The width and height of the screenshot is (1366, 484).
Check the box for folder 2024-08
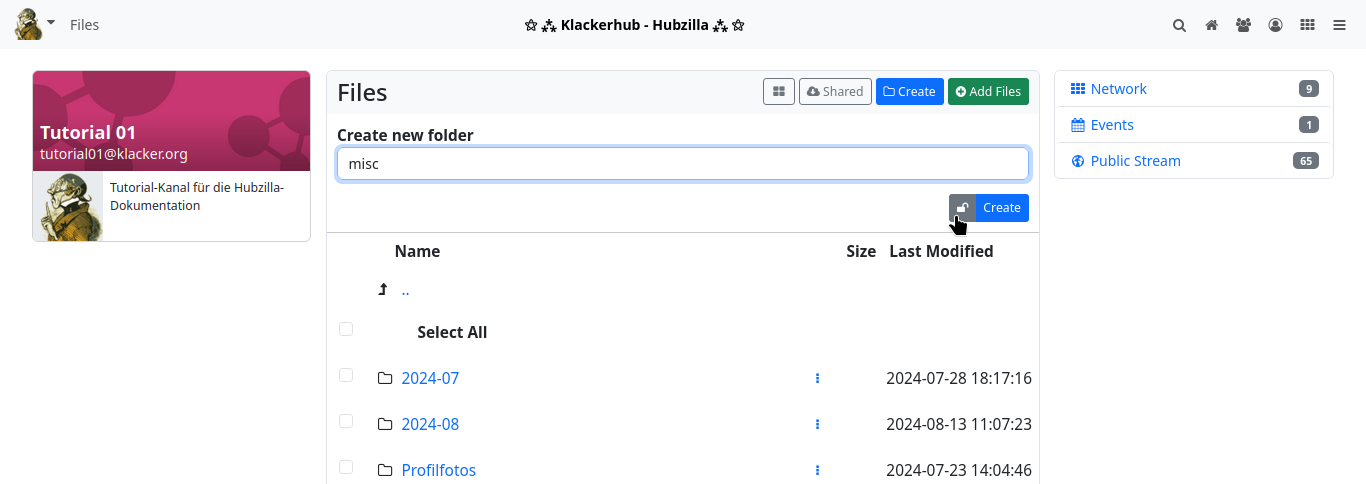click(x=346, y=421)
